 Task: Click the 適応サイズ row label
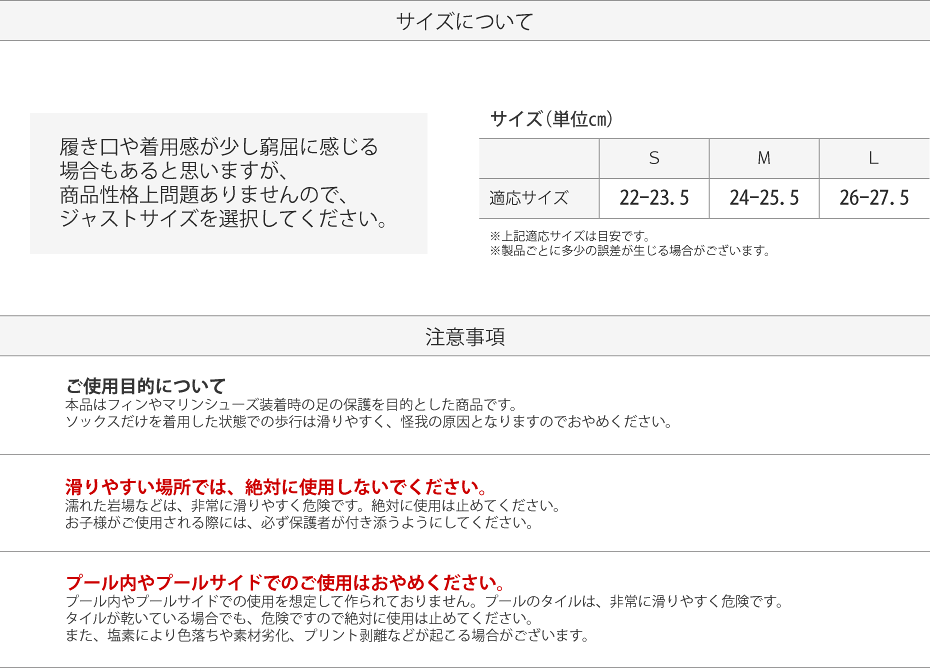529,198
